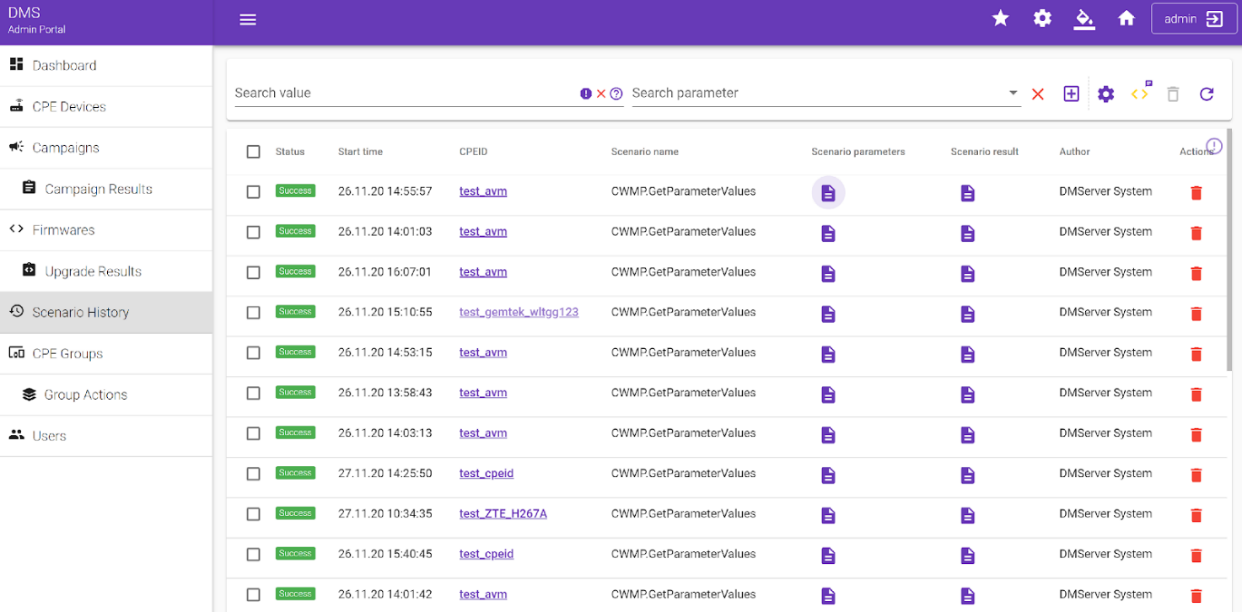Toggle the hamburger menu to collapse sidebar
Image resolution: width=1242 pixels, height=612 pixels.
click(x=248, y=20)
